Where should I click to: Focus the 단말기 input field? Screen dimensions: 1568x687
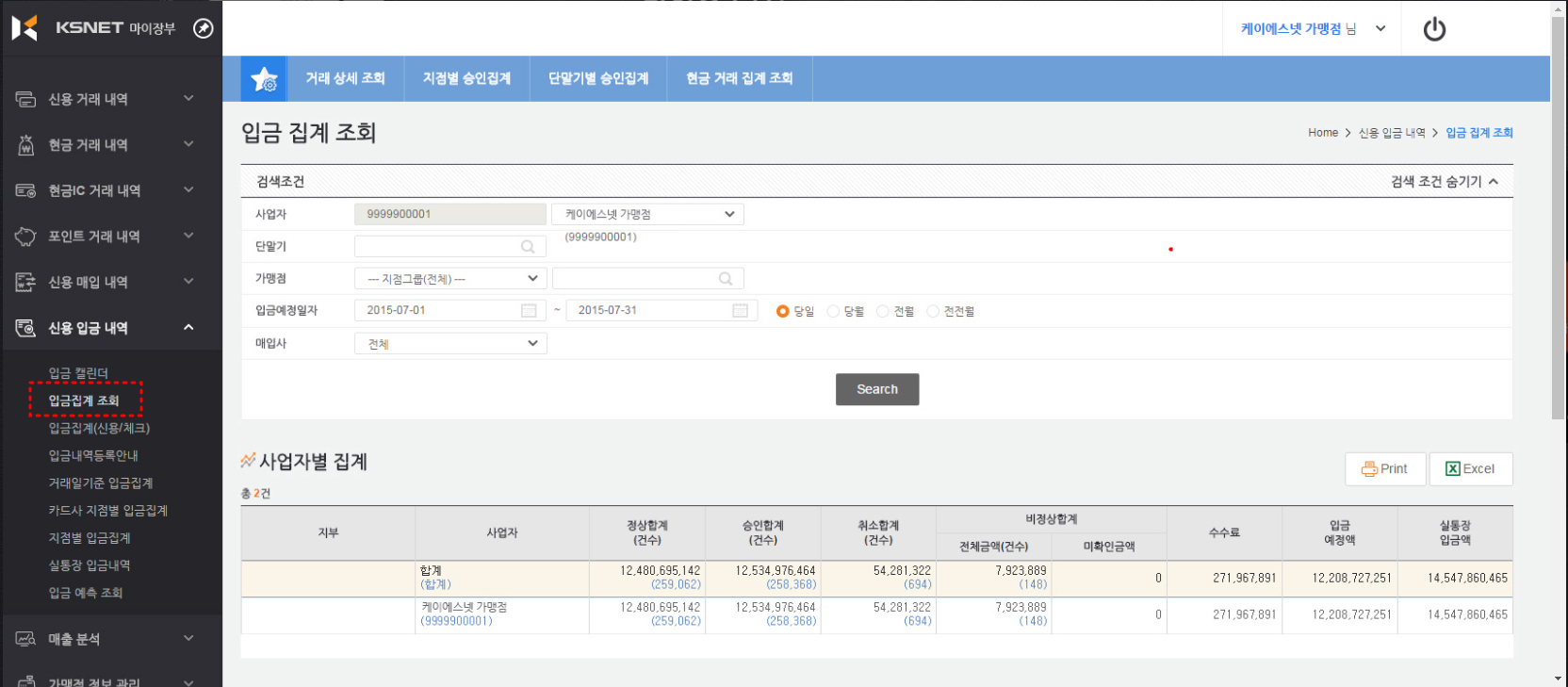pos(450,246)
